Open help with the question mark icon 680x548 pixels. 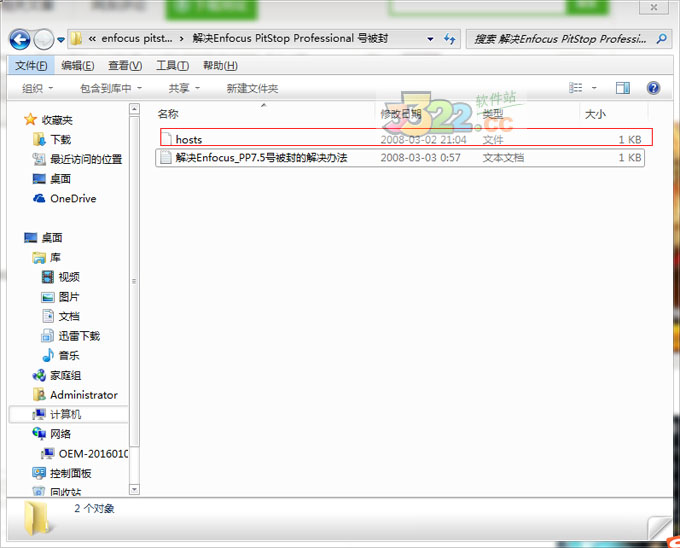(x=653, y=88)
